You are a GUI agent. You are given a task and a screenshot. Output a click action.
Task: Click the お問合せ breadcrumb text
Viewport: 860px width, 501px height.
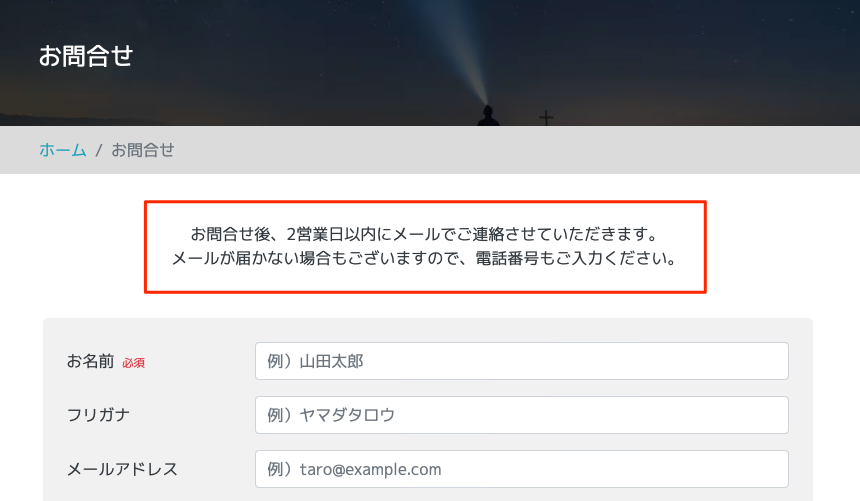pos(142,150)
